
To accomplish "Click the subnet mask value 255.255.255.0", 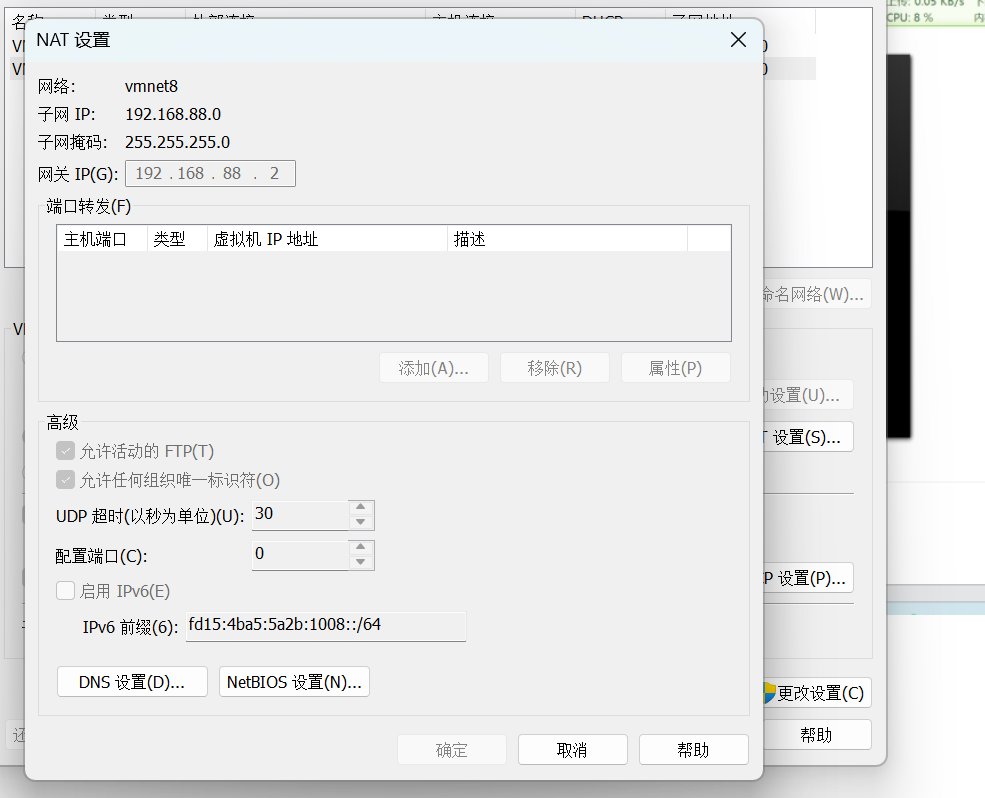I will pyautogui.click(x=177, y=142).
